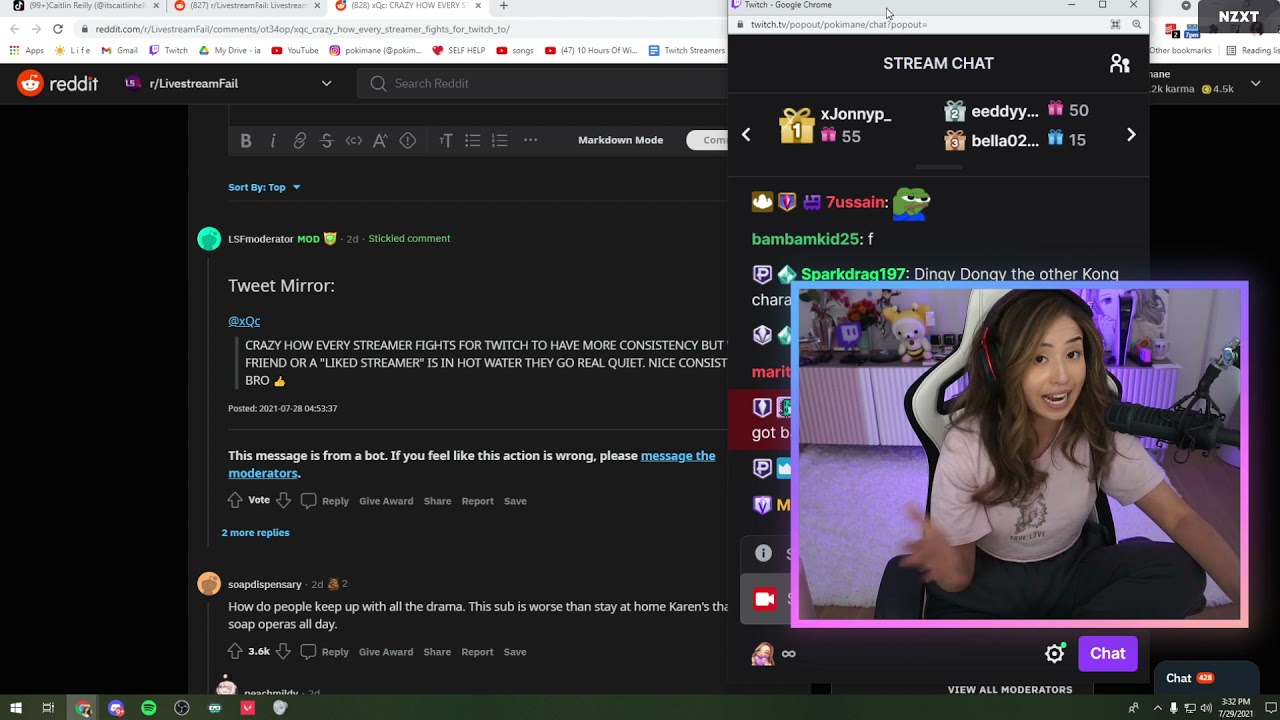Open the Gmail bookmark

[x=119, y=50]
